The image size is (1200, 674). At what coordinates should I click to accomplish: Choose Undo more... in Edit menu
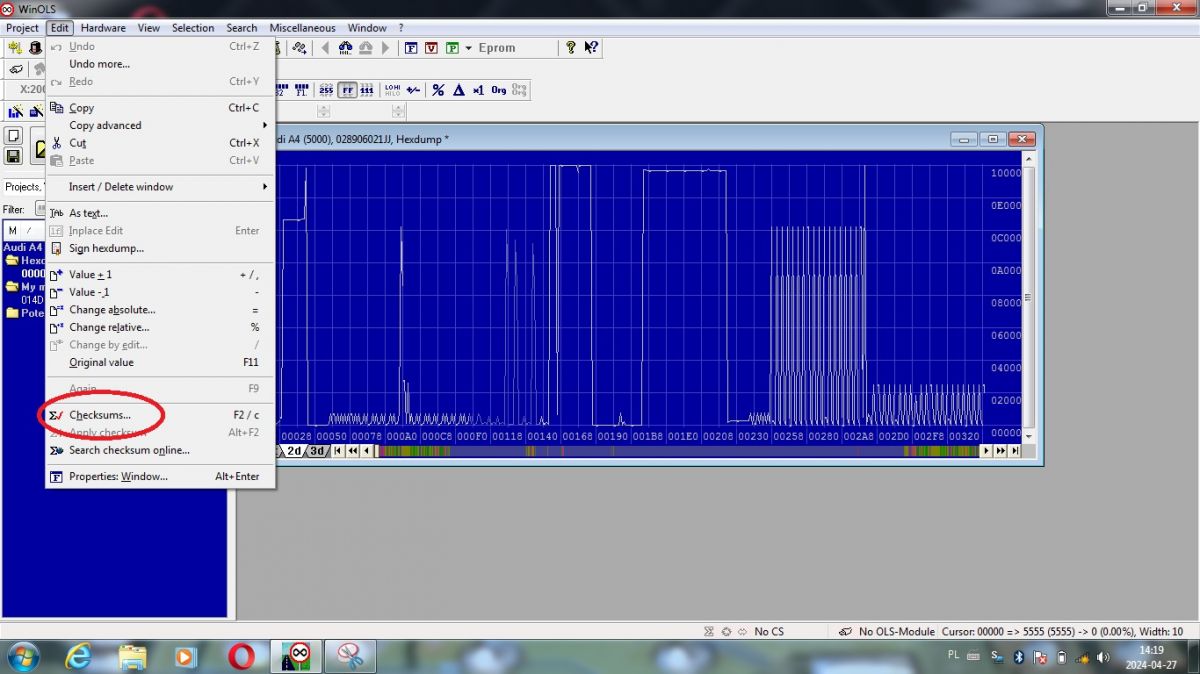click(160, 64)
